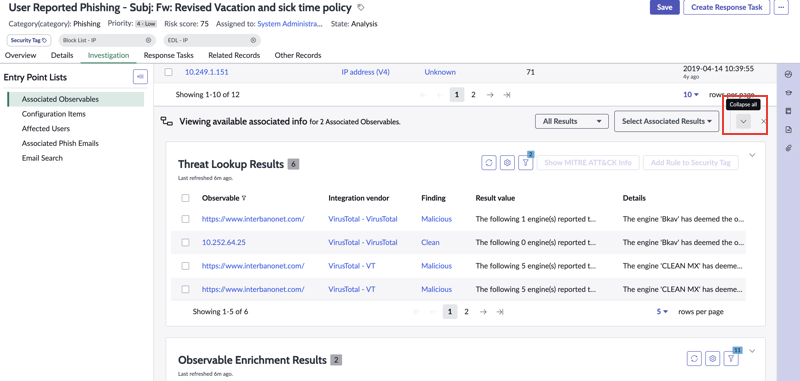Open the 10.252.64.25 observable link

point(223,242)
